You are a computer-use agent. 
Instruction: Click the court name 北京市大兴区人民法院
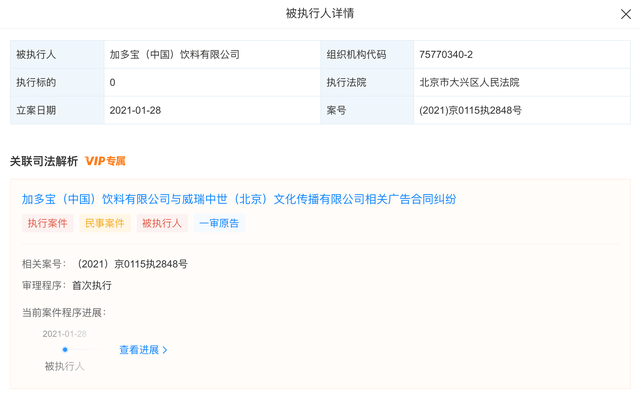tap(469, 82)
